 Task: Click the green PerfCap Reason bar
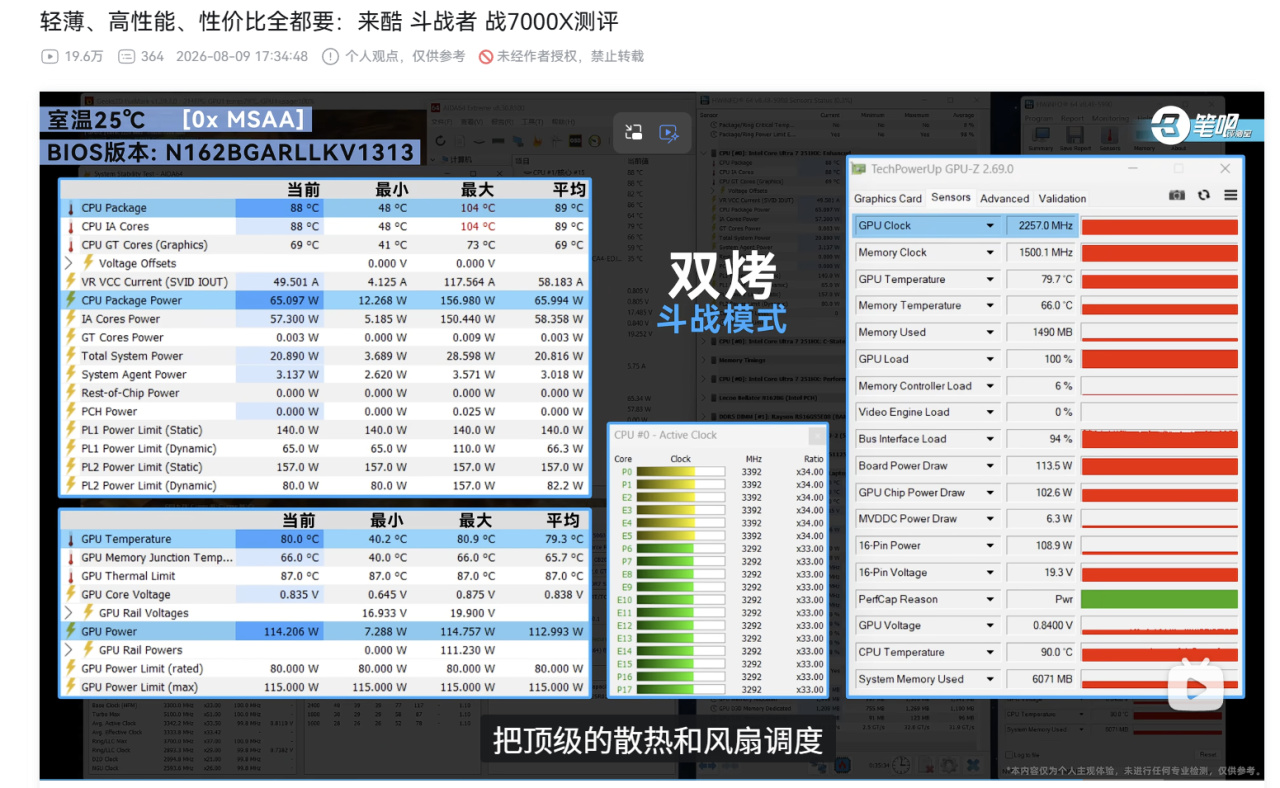1159,599
